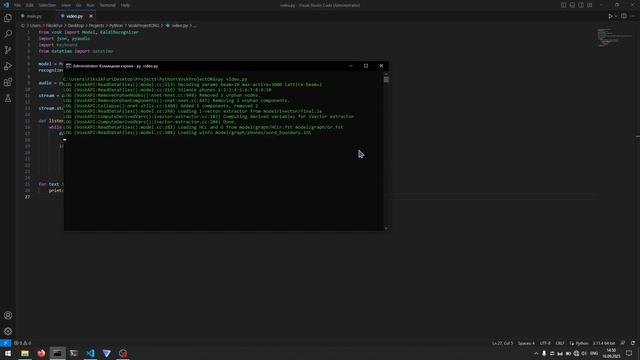Open errors and warnings count in status bar

click(23, 343)
